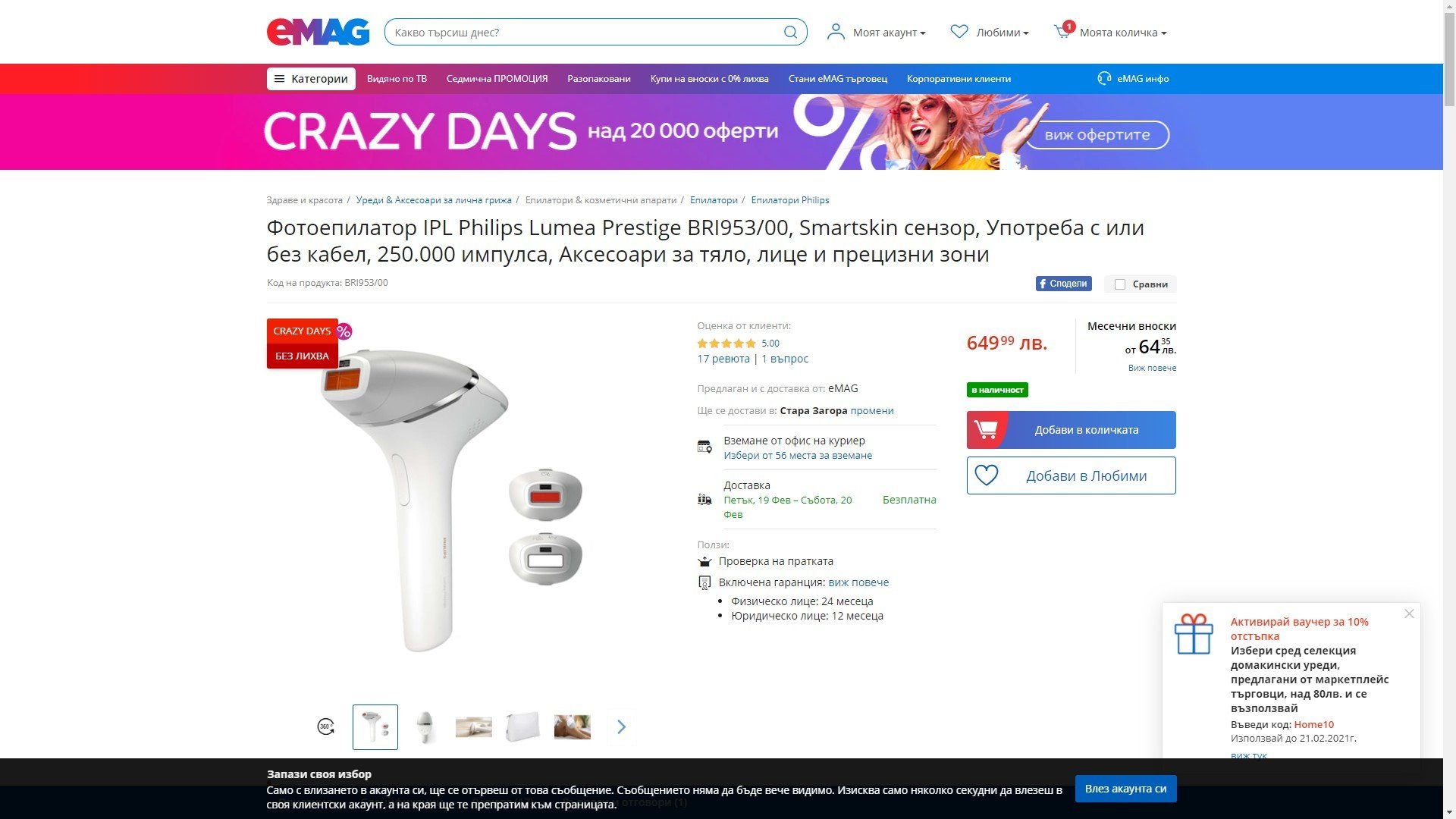Click the shopping cart icon with badge
Image resolution: width=1456 pixels, height=819 pixels.
(x=1063, y=31)
